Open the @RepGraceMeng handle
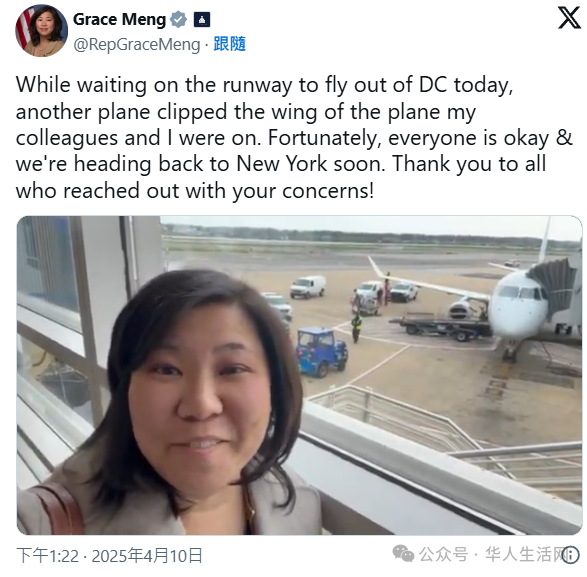The image size is (587, 577). pos(137,45)
